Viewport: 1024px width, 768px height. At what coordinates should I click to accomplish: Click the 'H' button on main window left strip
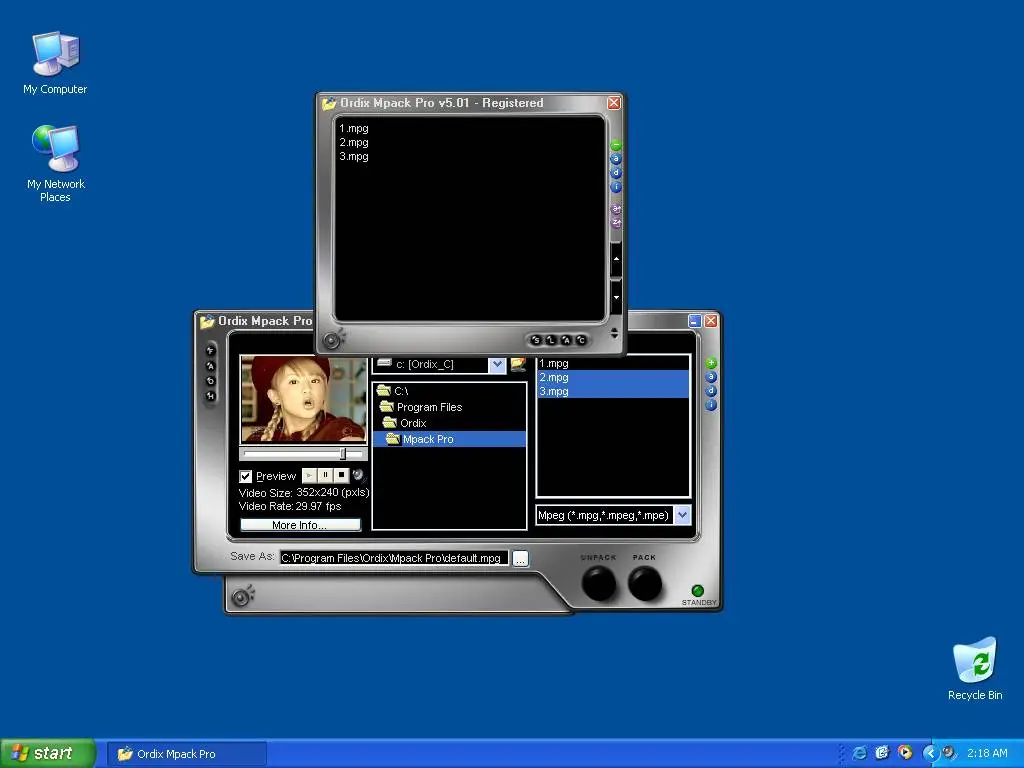click(210, 396)
